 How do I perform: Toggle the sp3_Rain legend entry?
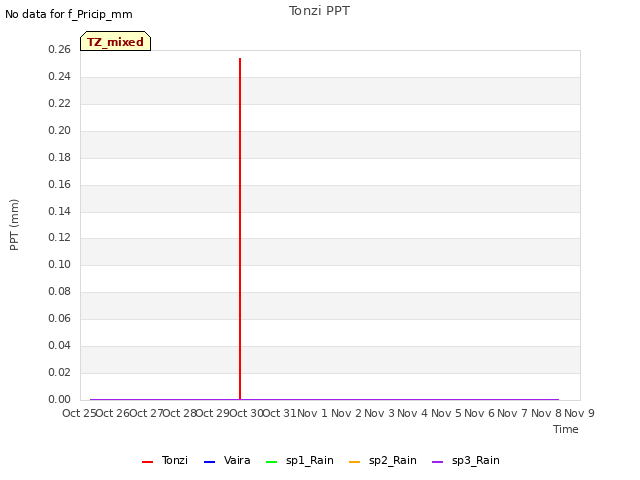click(x=466, y=460)
